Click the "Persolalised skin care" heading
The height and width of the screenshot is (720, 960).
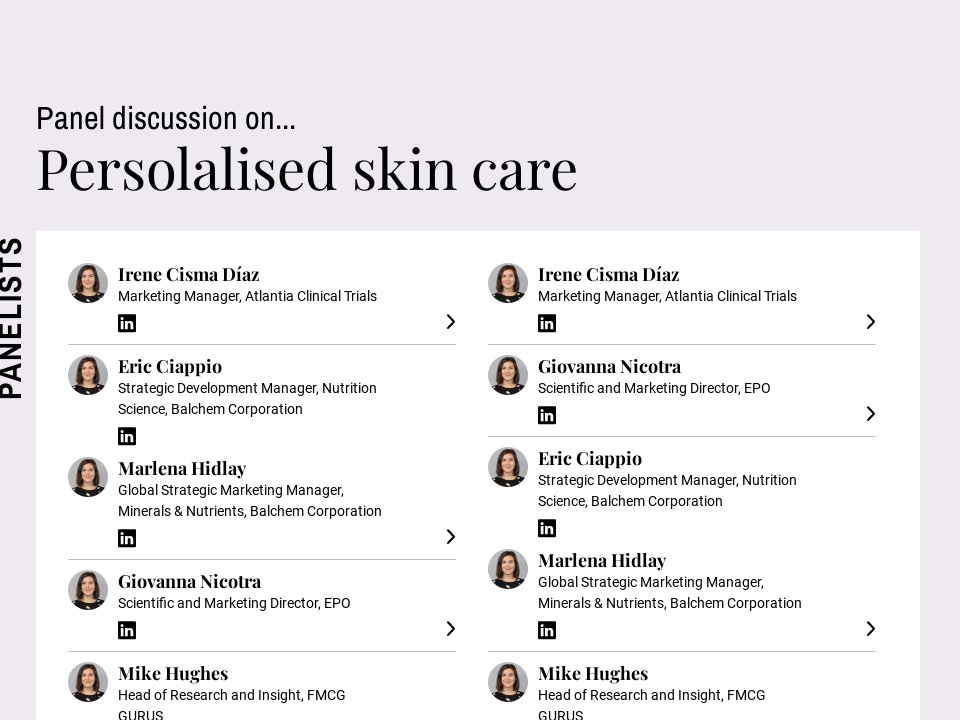tap(307, 168)
